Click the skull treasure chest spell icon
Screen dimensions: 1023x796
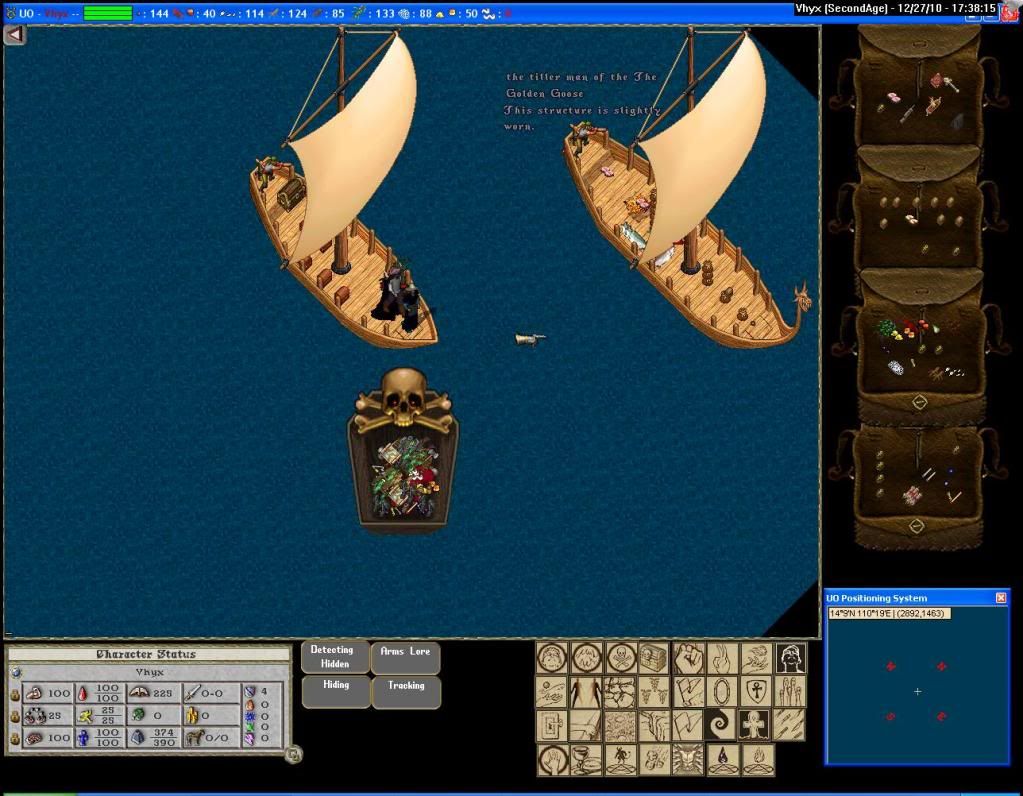point(654,658)
